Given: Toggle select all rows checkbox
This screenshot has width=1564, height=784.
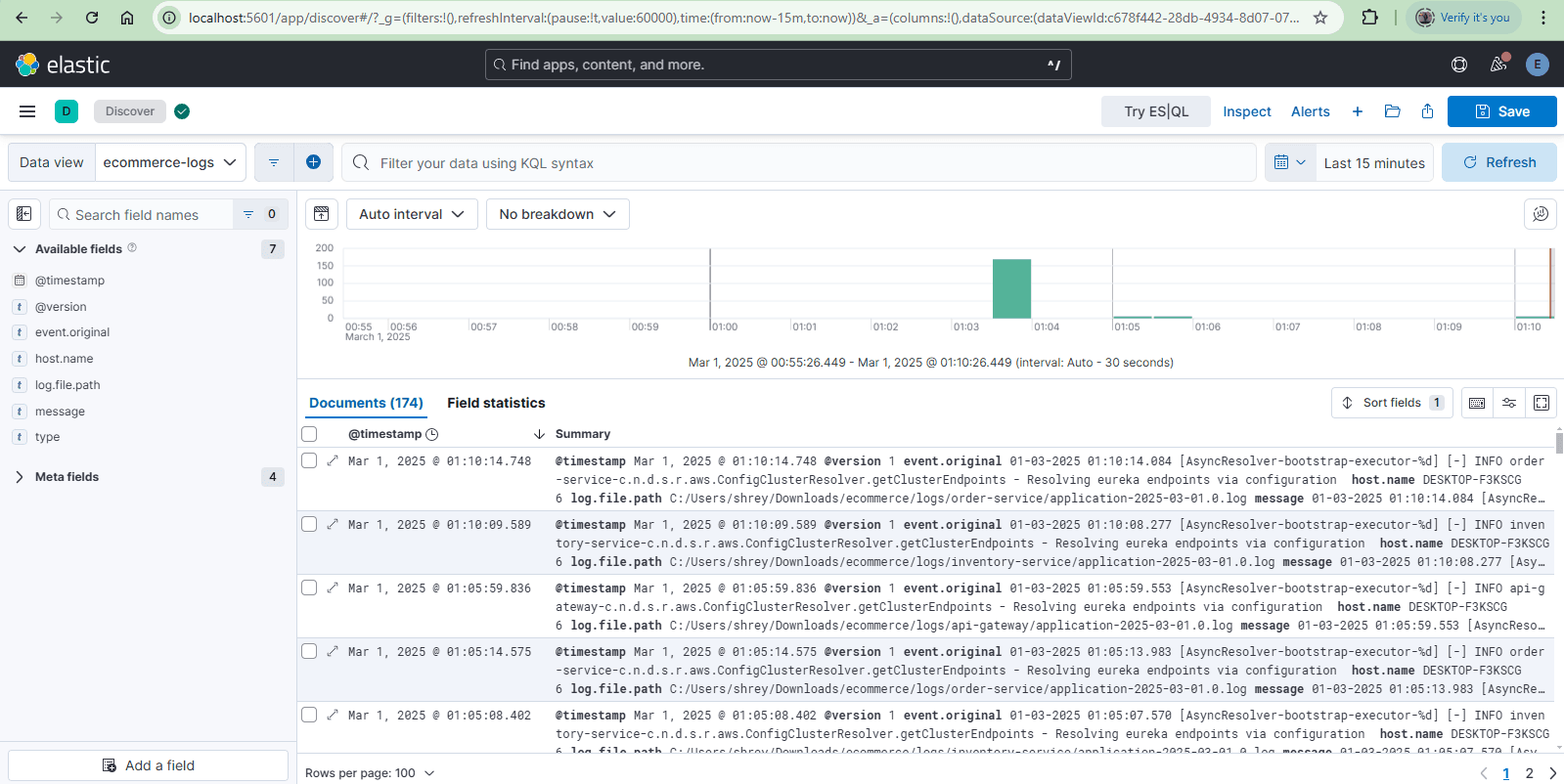Looking at the screenshot, I should coord(309,434).
